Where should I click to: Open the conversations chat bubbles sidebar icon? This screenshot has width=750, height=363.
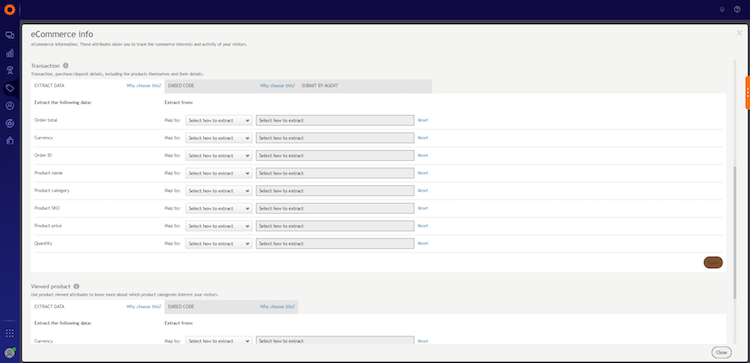click(10, 35)
